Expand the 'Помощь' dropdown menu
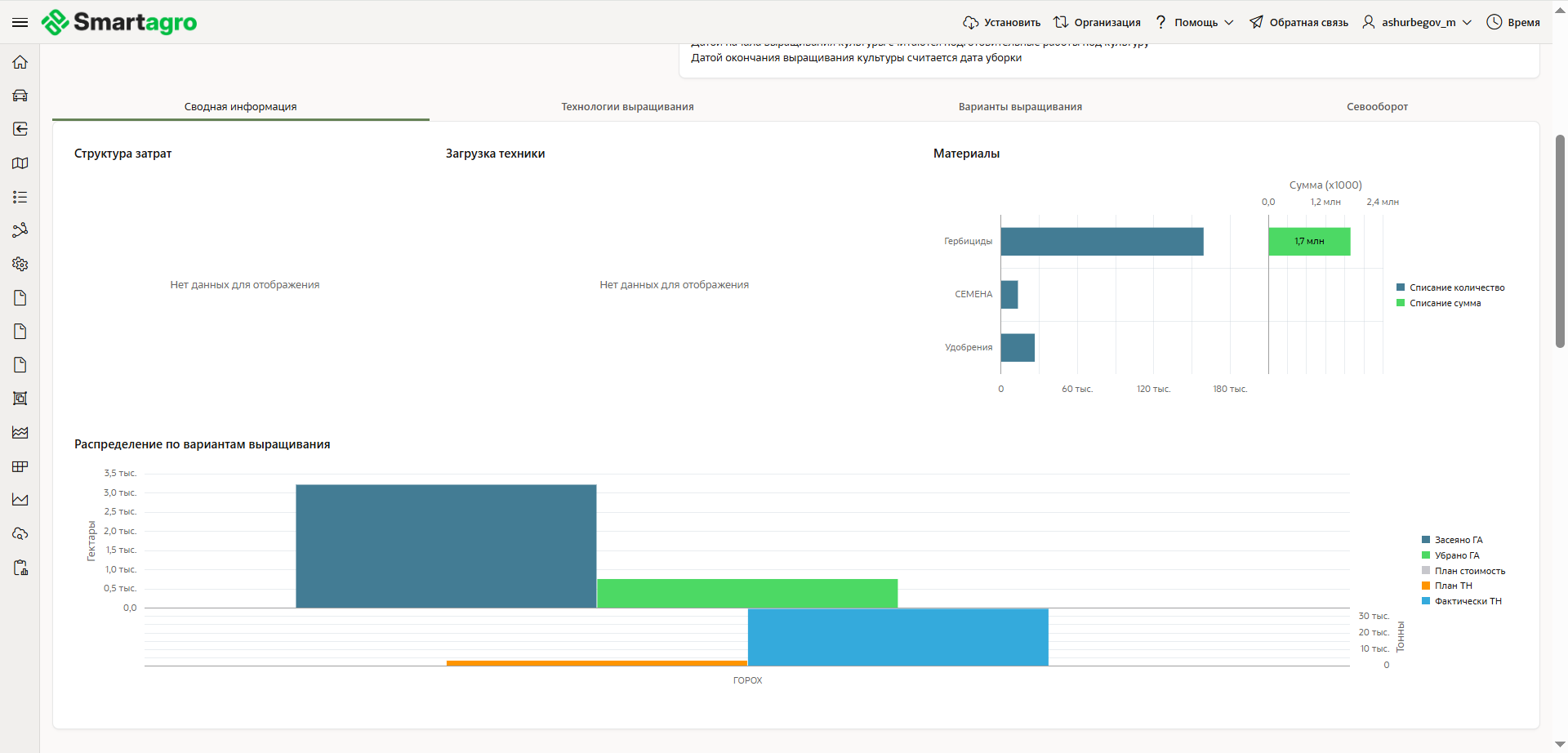The image size is (1568, 753). (1195, 22)
